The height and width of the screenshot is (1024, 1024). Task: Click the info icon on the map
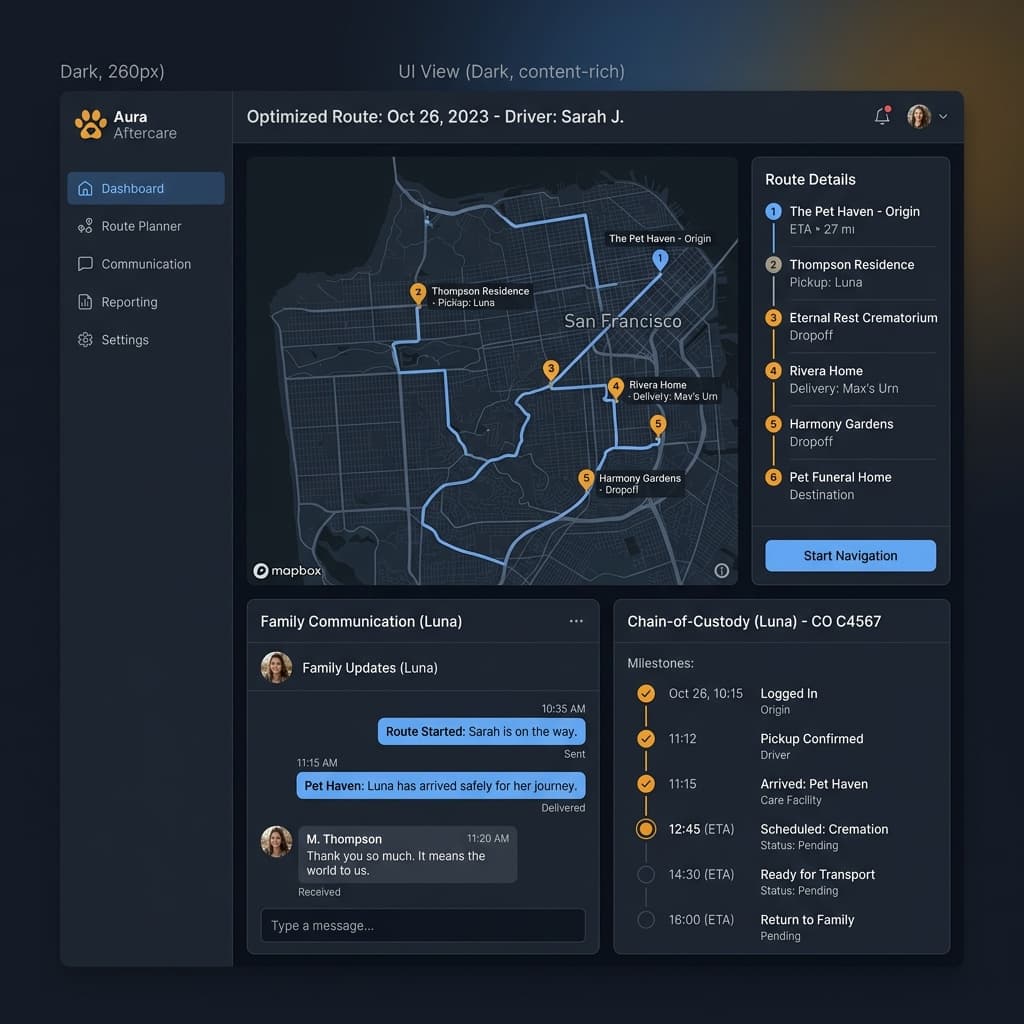722,570
